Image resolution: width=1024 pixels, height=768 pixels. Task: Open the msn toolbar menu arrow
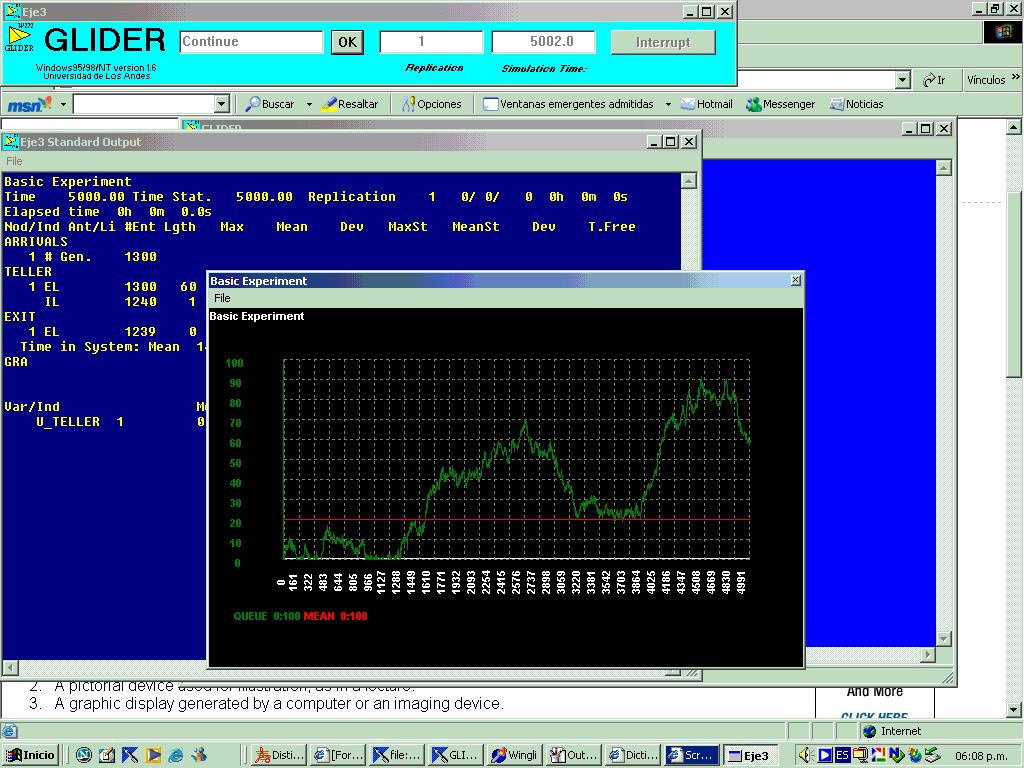[63, 104]
